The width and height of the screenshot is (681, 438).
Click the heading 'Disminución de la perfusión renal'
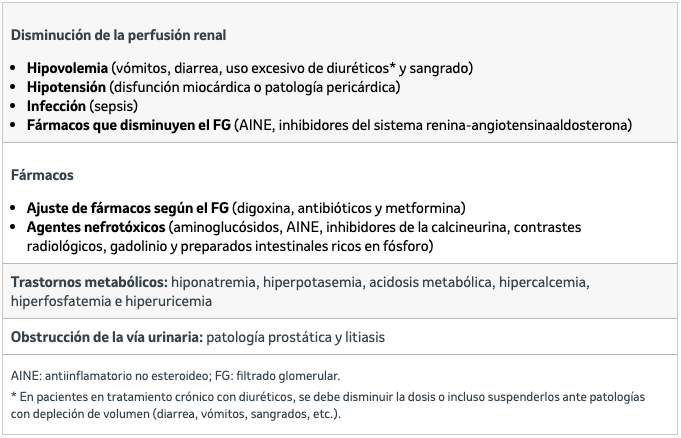tap(118, 35)
